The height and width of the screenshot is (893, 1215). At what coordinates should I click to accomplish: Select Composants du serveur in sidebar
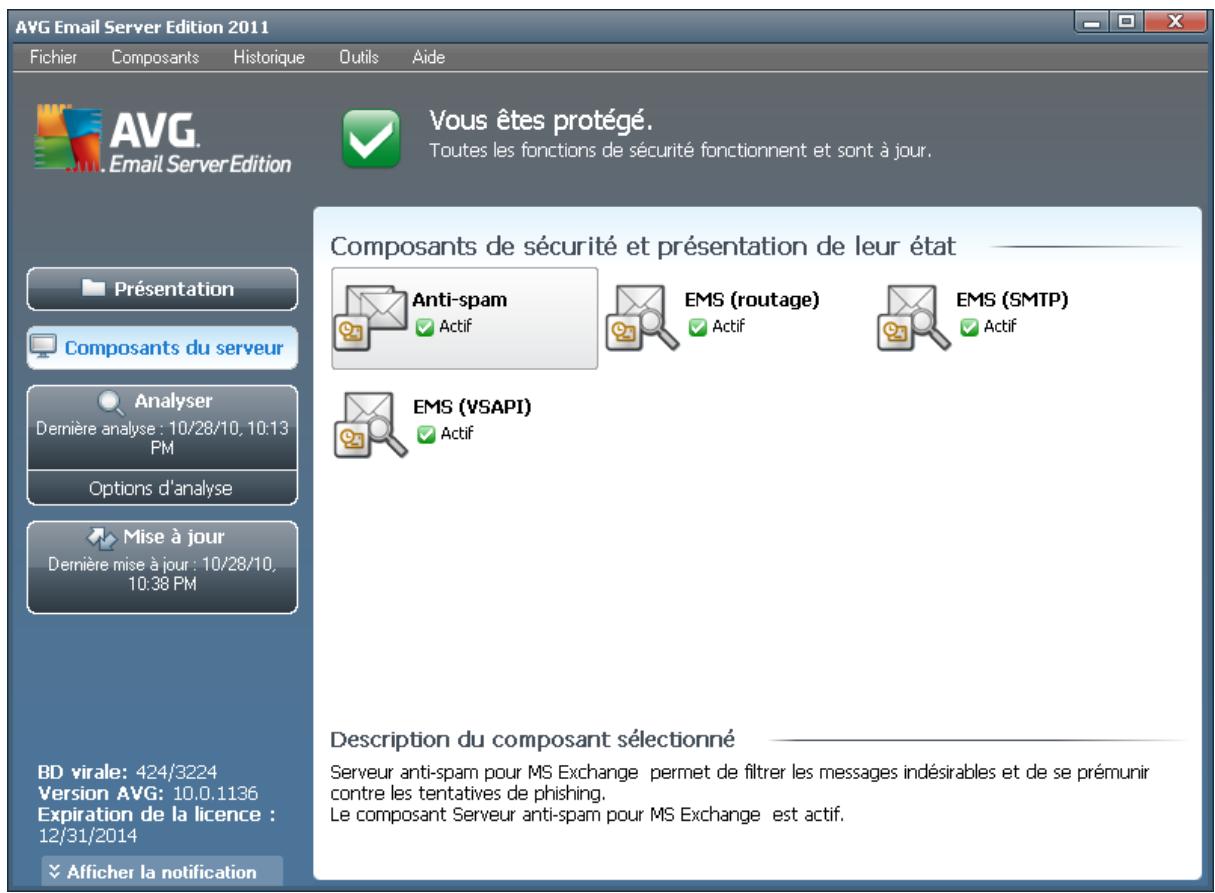[161, 349]
